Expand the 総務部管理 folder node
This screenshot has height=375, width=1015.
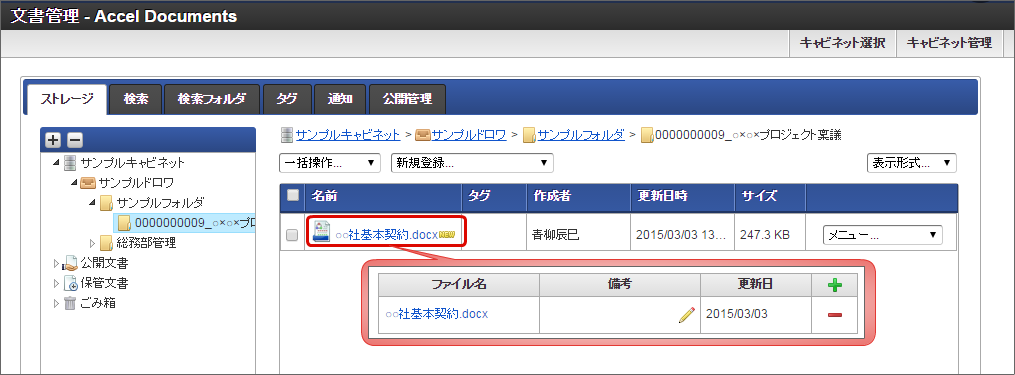pos(92,244)
